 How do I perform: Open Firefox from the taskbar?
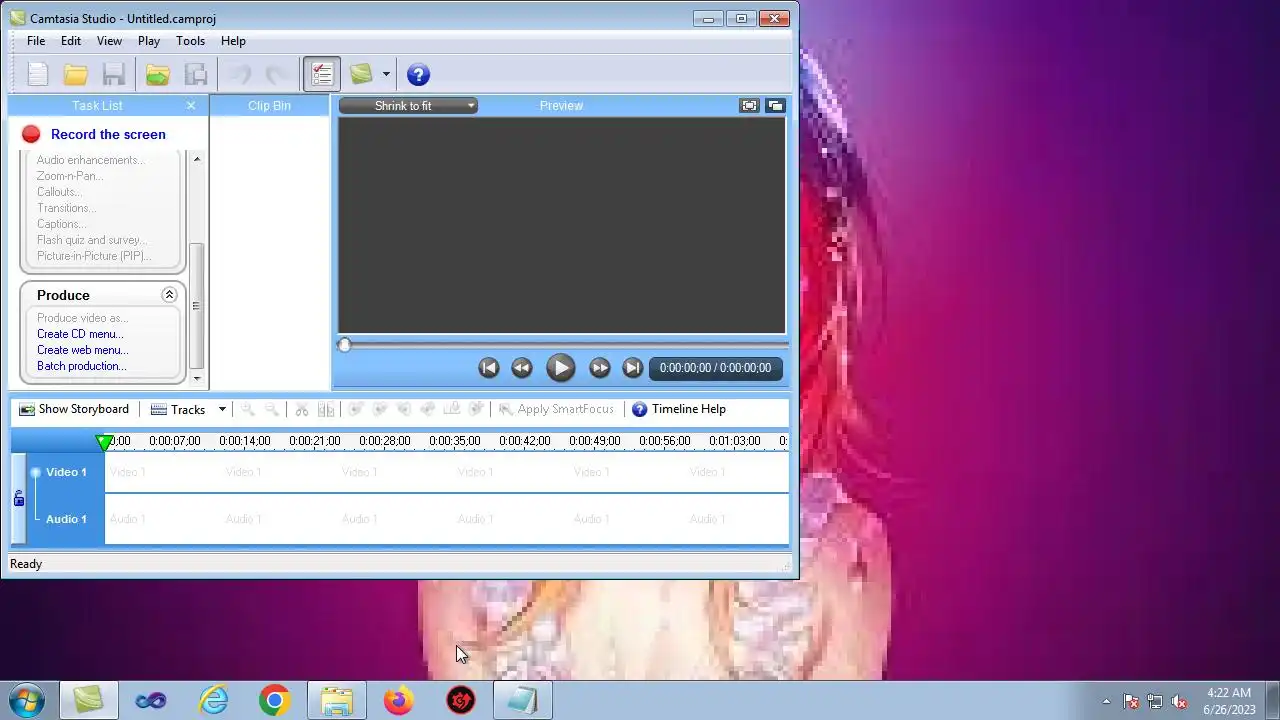(x=398, y=700)
